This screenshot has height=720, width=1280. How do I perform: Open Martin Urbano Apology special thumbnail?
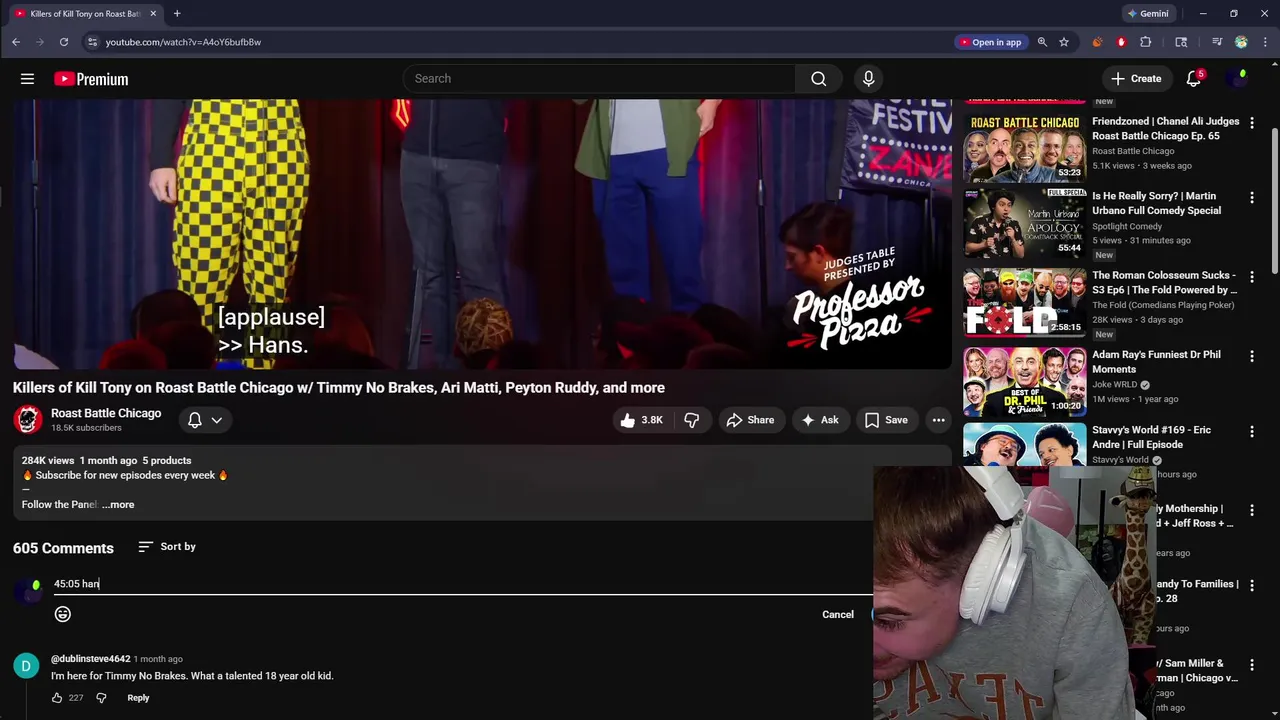(1024, 223)
